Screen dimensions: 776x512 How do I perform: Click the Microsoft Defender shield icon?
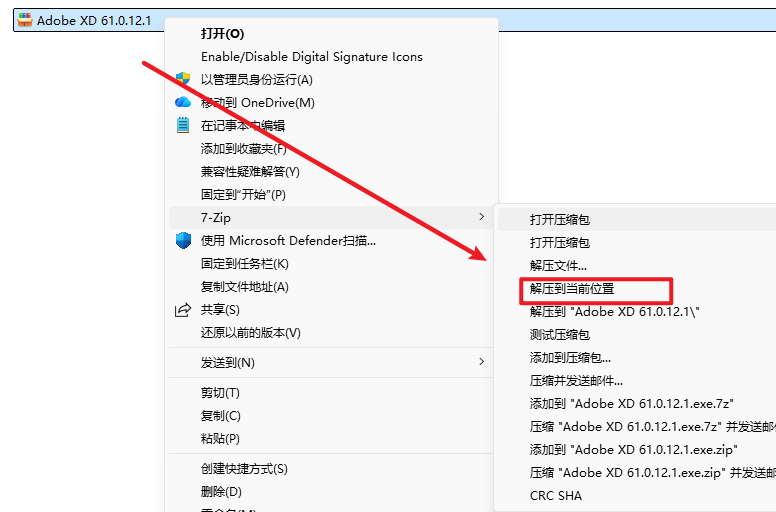pyautogui.click(x=183, y=240)
